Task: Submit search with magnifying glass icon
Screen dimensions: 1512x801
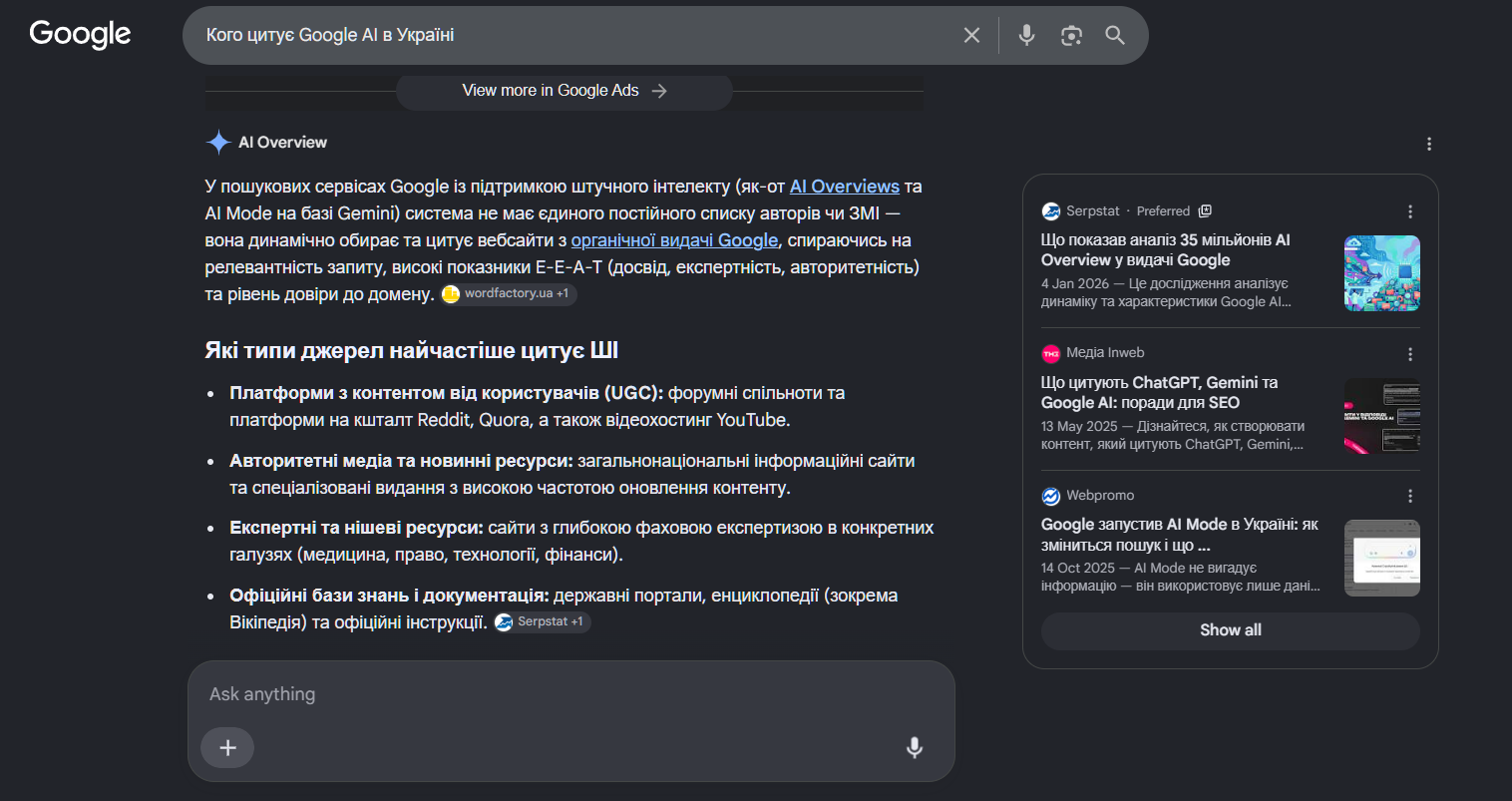Action: coord(1115,36)
